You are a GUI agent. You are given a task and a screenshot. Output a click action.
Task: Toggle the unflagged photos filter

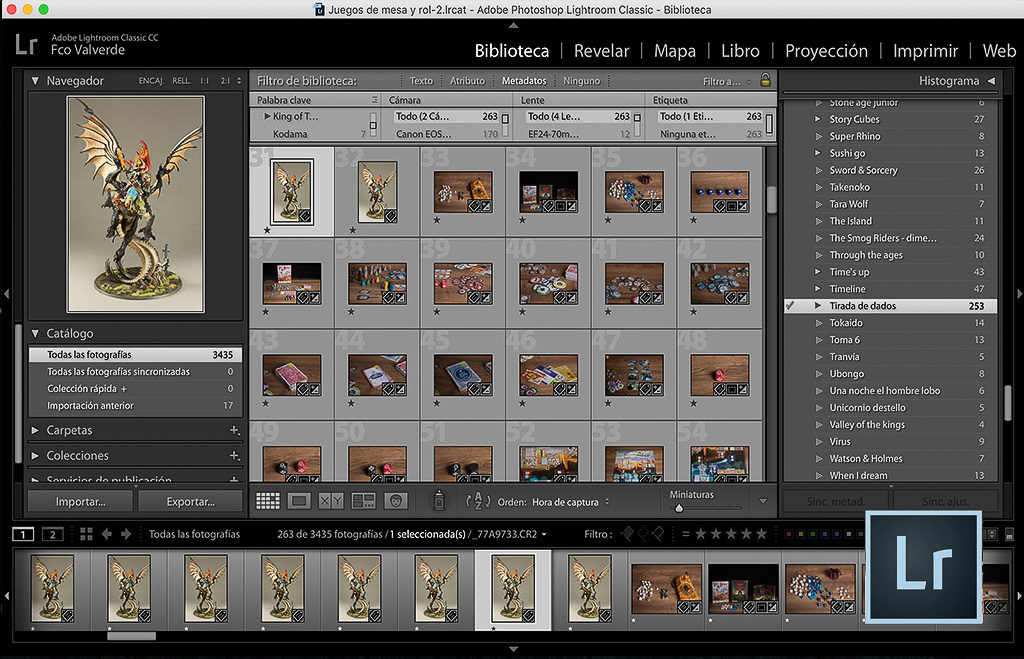643,534
